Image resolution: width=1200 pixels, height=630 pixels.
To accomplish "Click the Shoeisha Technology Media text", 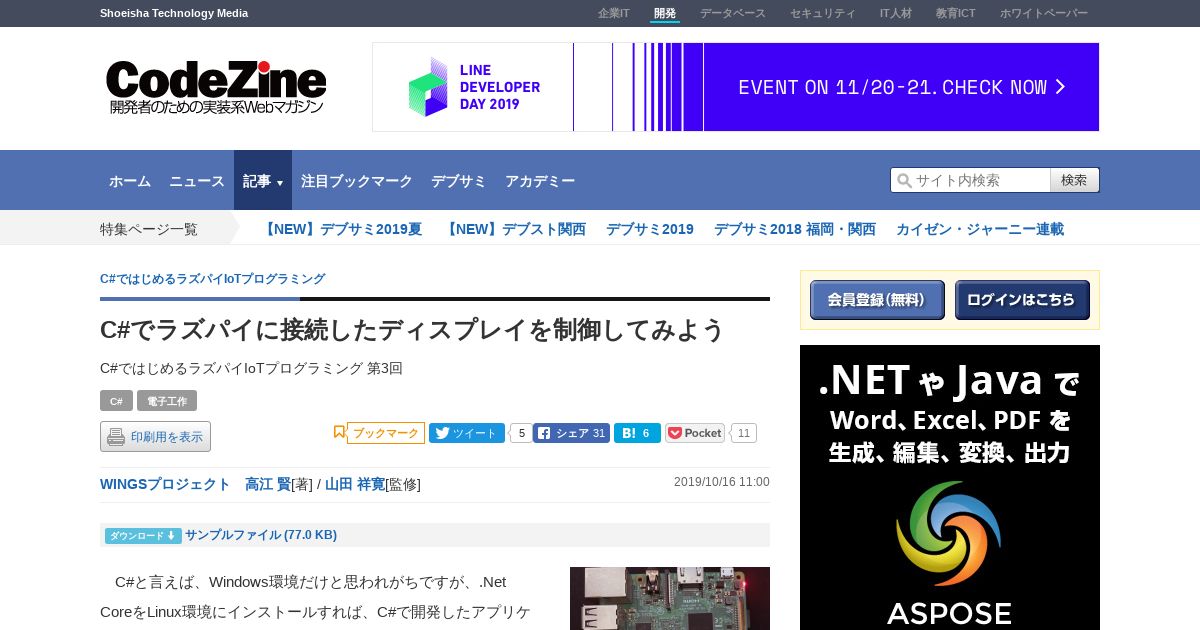I will point(174,13).
